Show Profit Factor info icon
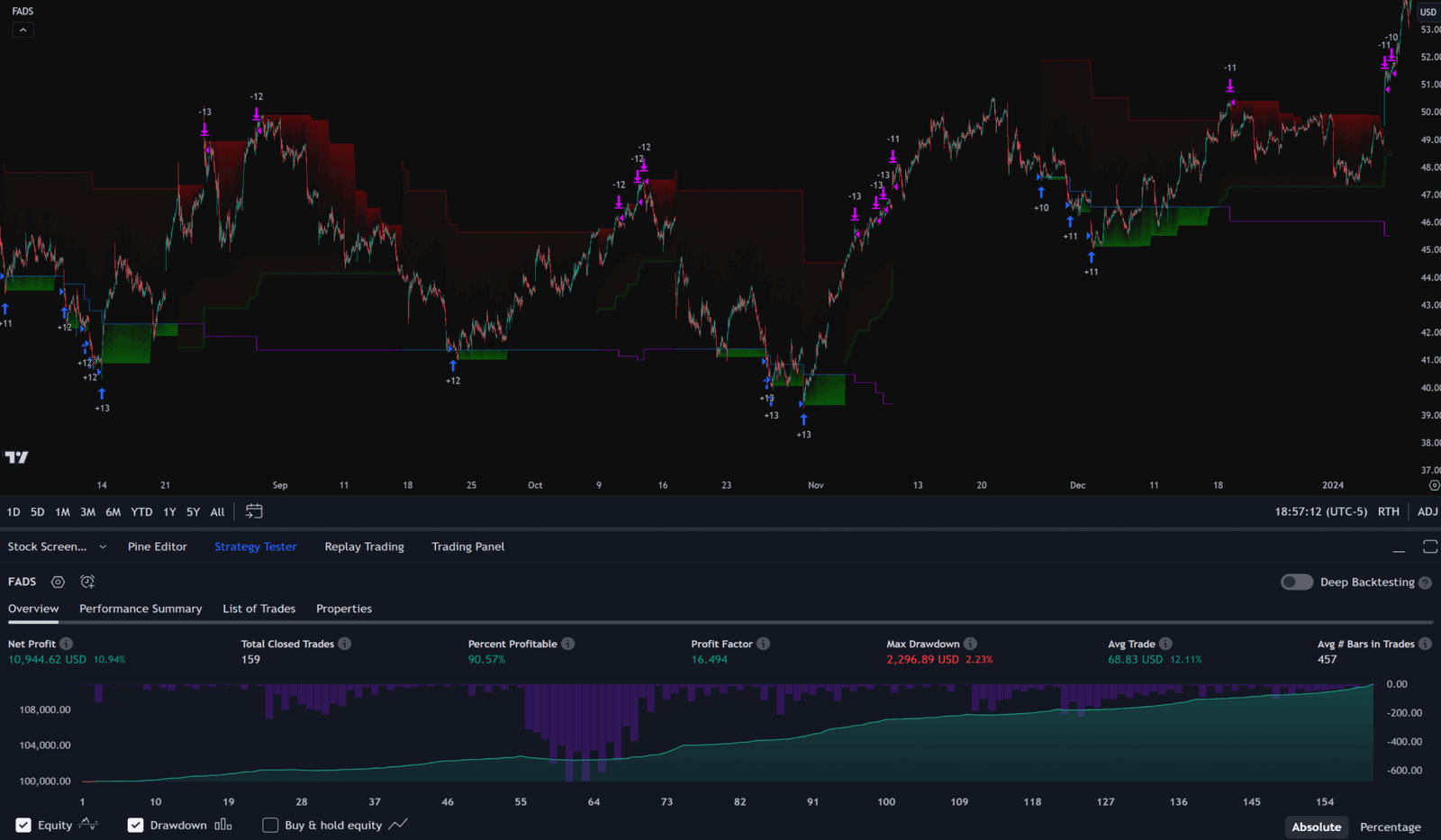 click(764, 644)
